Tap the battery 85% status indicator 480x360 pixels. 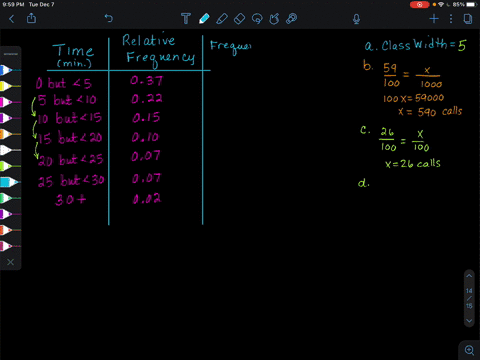(x=464, y=5)
